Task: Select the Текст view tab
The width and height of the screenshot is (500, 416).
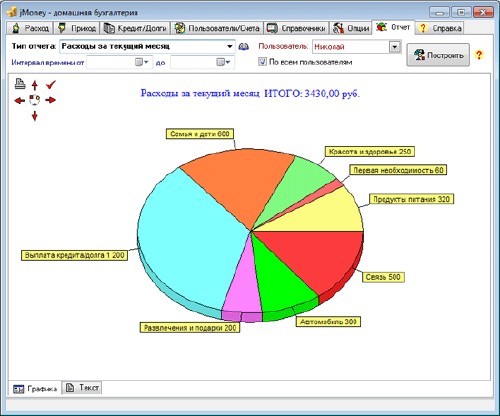Action: (x=82, y=388)
